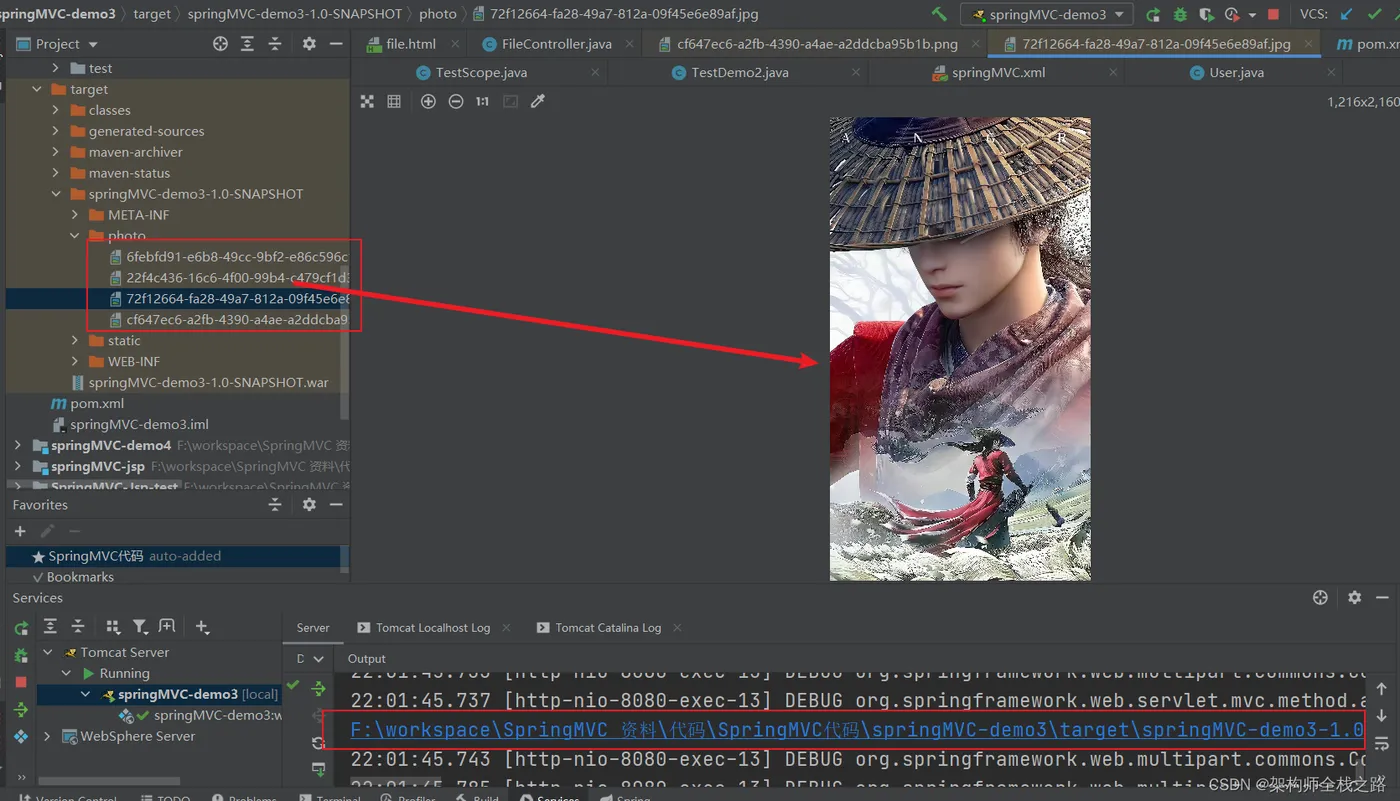Set image to actual size 1:1
This screenshot has height=801, width=1400.
tap(482, 102)
